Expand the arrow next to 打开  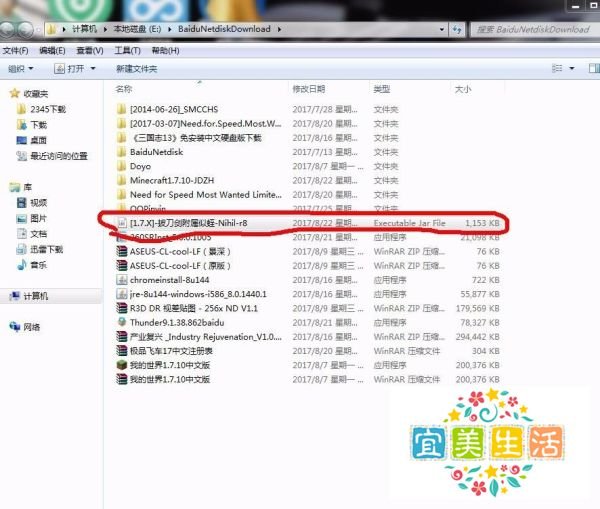pyautogui.click(x=93, y=69)
